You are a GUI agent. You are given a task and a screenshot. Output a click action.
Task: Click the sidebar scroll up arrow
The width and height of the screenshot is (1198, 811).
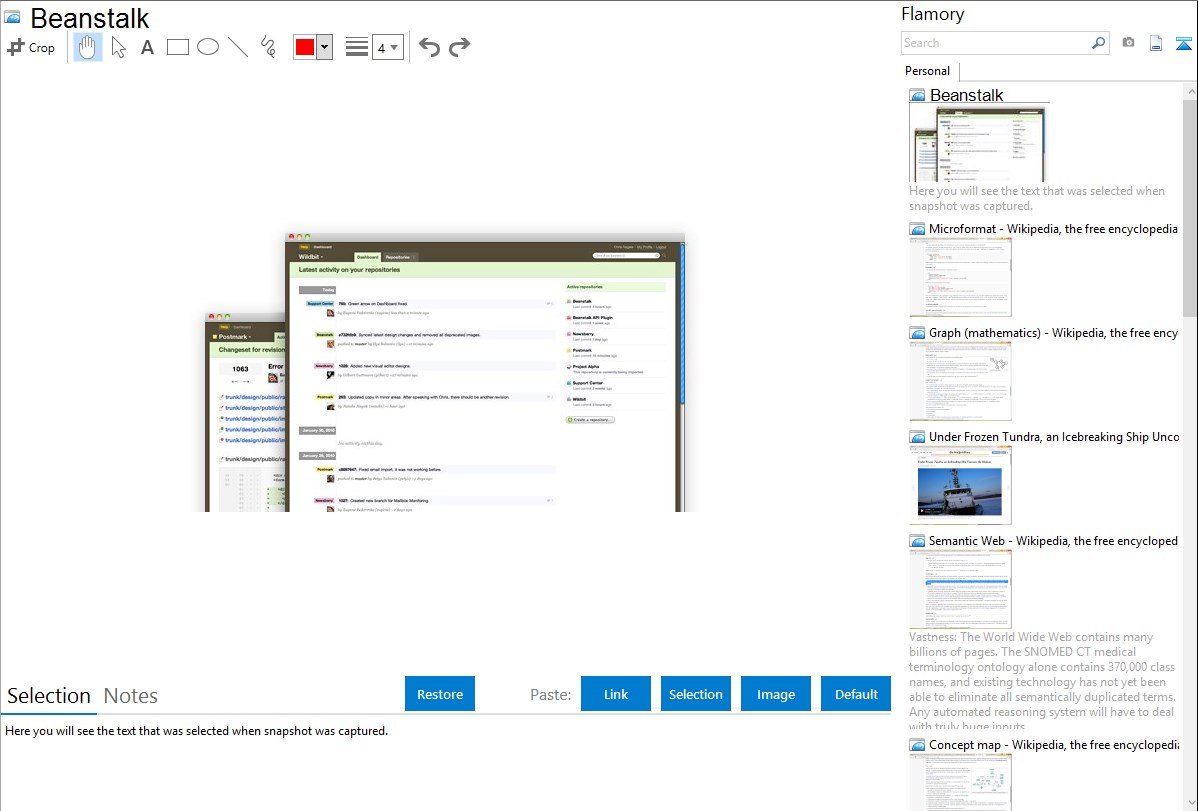[1190, 91]
